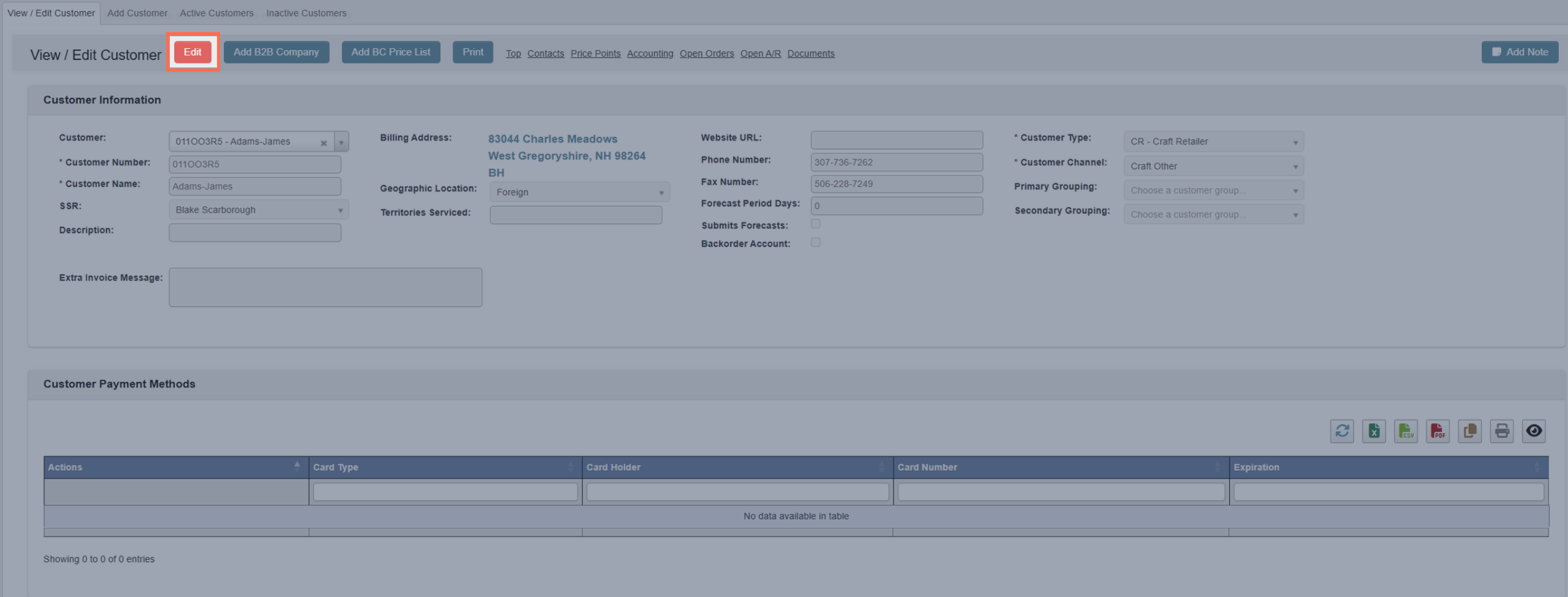1568x597 pixels.
Task: Go to Inactive Customers tab
Action: 306,13
